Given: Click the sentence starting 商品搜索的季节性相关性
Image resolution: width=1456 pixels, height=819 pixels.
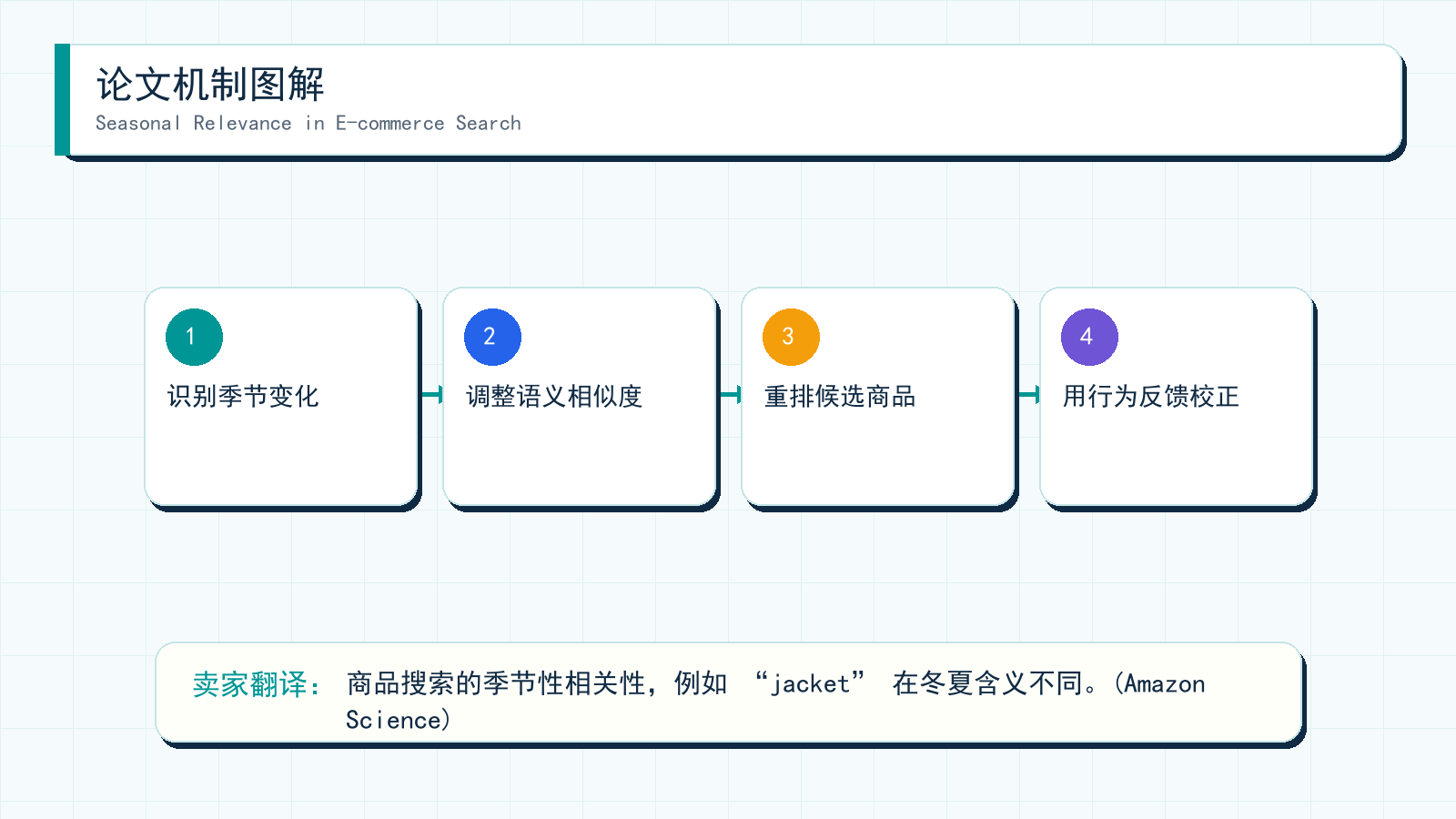Looking at the screenshot, I should tap(775, 701).
